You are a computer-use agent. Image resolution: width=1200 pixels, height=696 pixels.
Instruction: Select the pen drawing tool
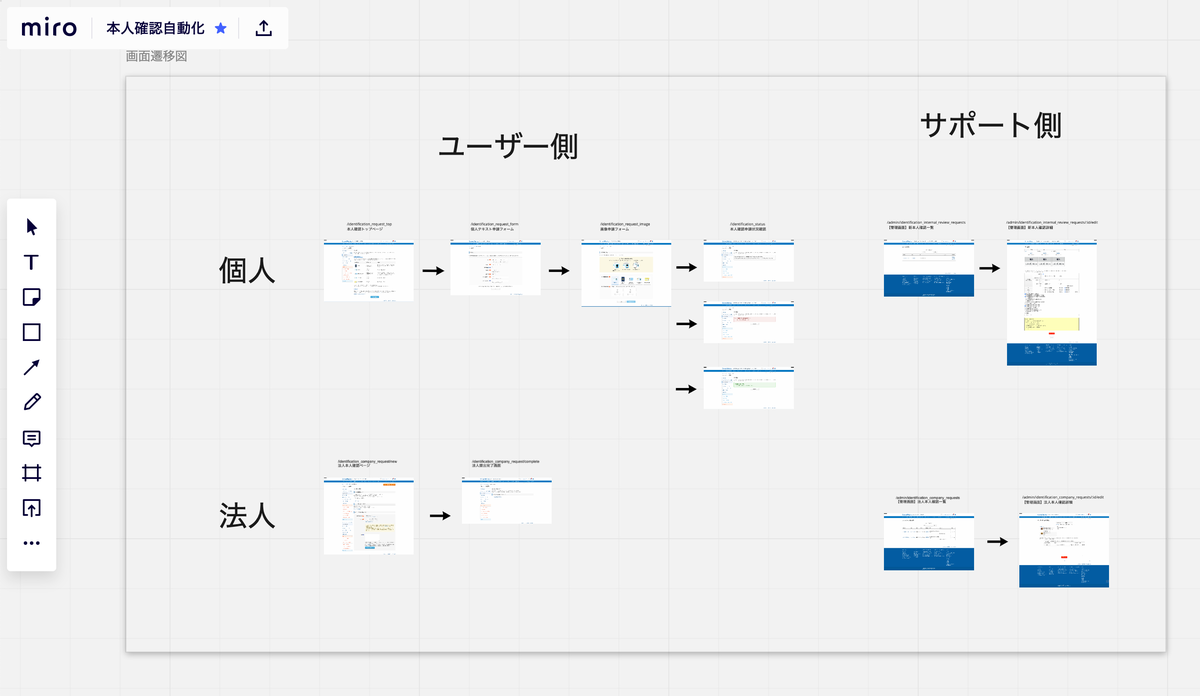click(x=31, y=403)
